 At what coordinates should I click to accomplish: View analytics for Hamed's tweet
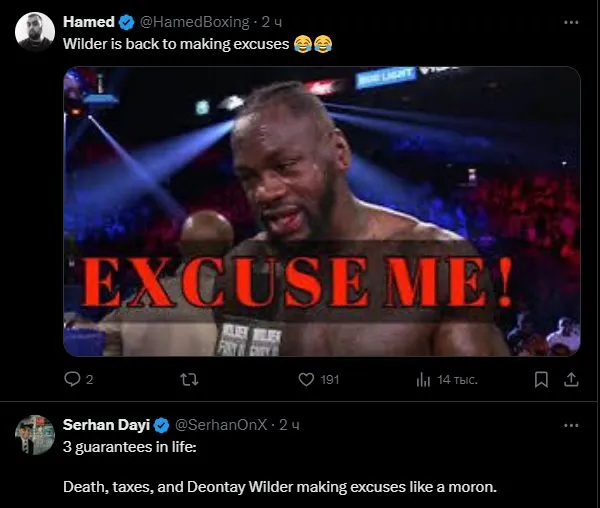(x=423, y=380)
